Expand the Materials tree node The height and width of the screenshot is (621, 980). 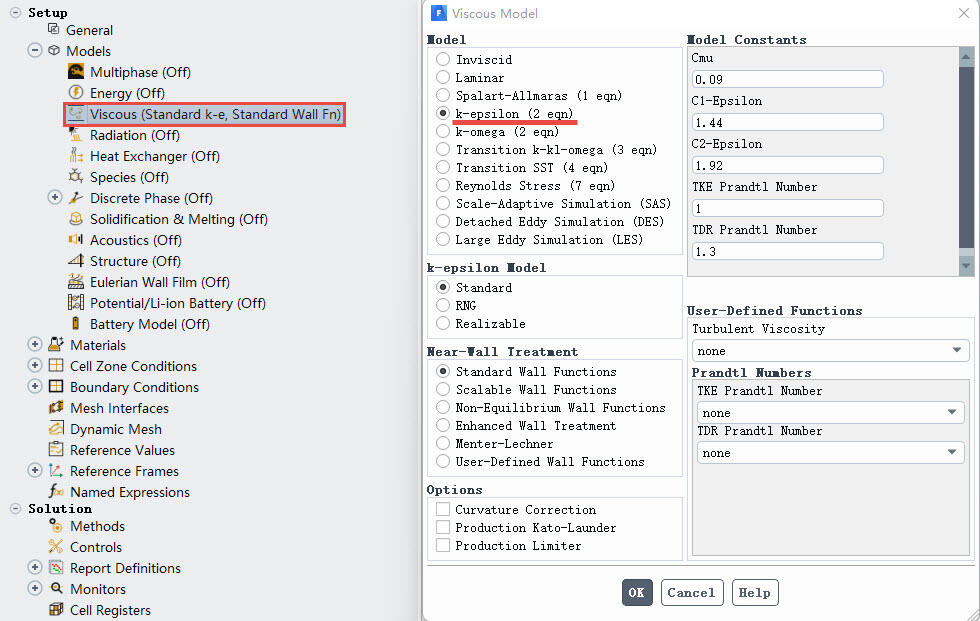(35, 345)
